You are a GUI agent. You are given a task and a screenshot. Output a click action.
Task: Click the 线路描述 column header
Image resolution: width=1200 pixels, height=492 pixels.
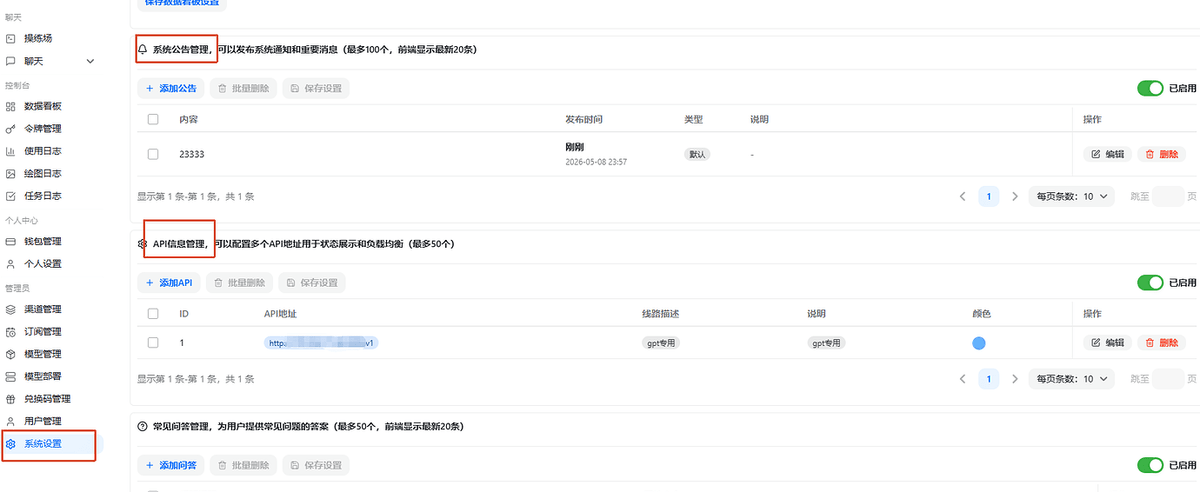(660, 314)
